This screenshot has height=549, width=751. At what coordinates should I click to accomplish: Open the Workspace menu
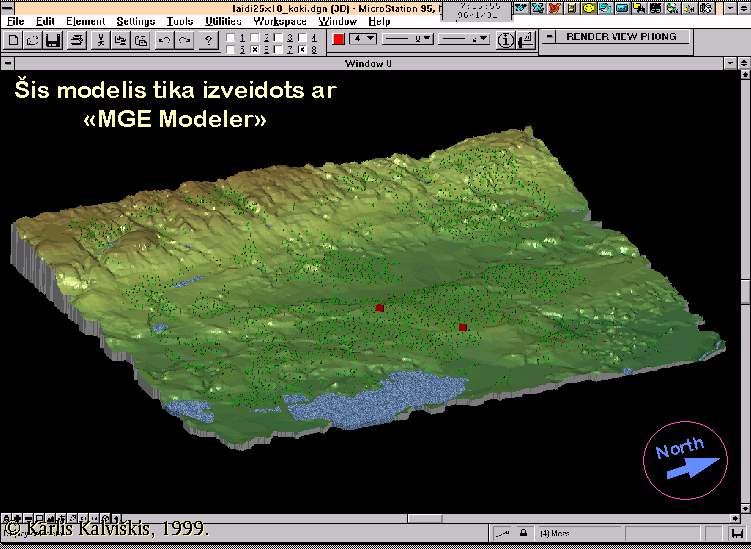pos(280,22)
